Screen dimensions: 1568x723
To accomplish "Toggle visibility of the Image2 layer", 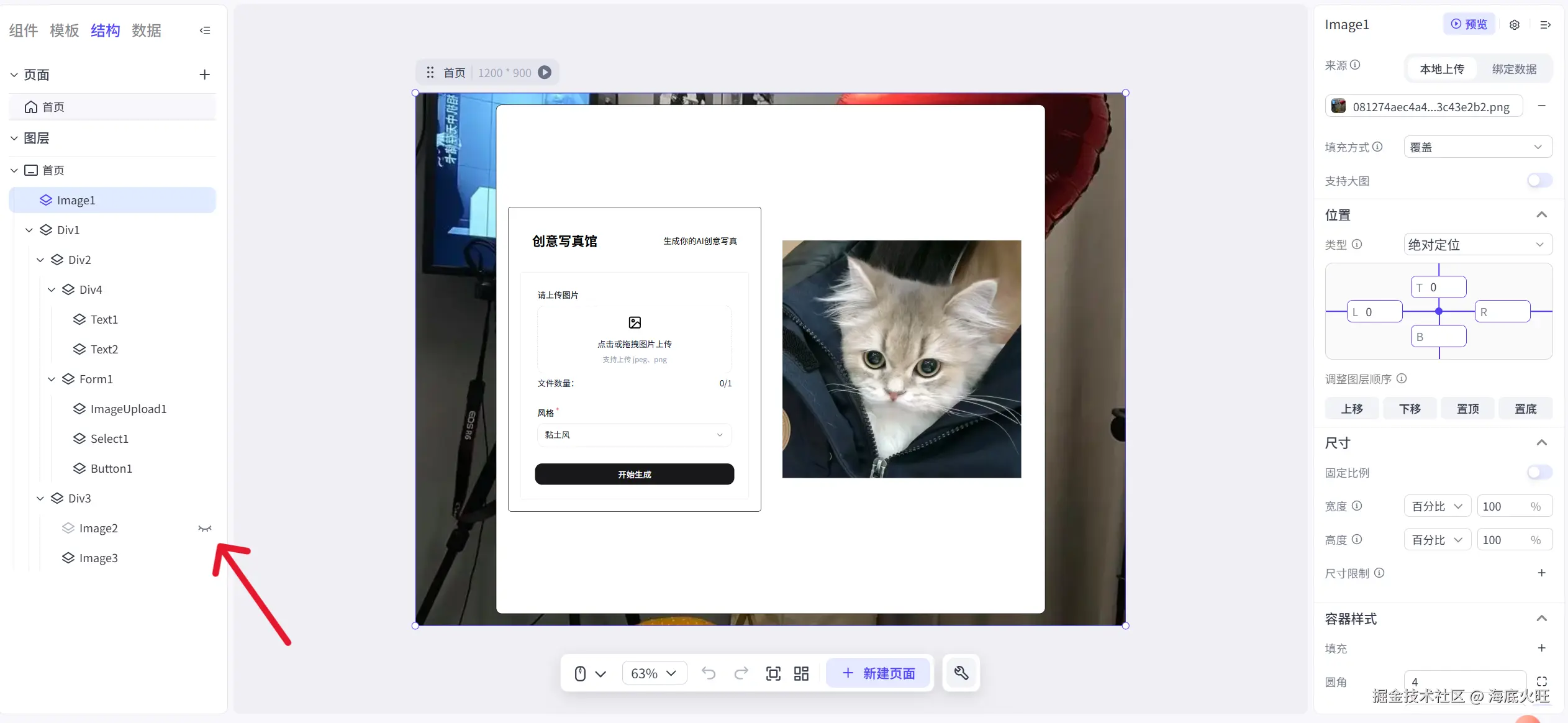I will coord(205,527).
